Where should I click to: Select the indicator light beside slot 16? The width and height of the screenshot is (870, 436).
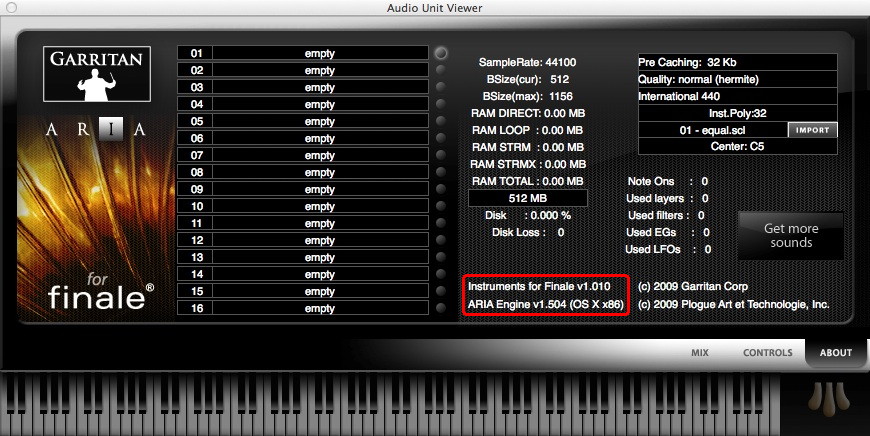[x=441, y=308]
